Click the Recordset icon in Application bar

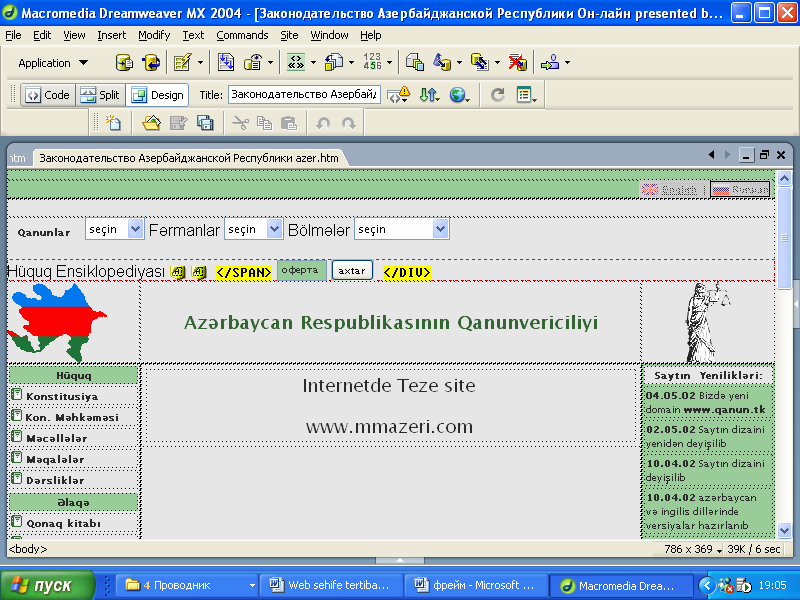pyautogui.click(x=124, y=63)
